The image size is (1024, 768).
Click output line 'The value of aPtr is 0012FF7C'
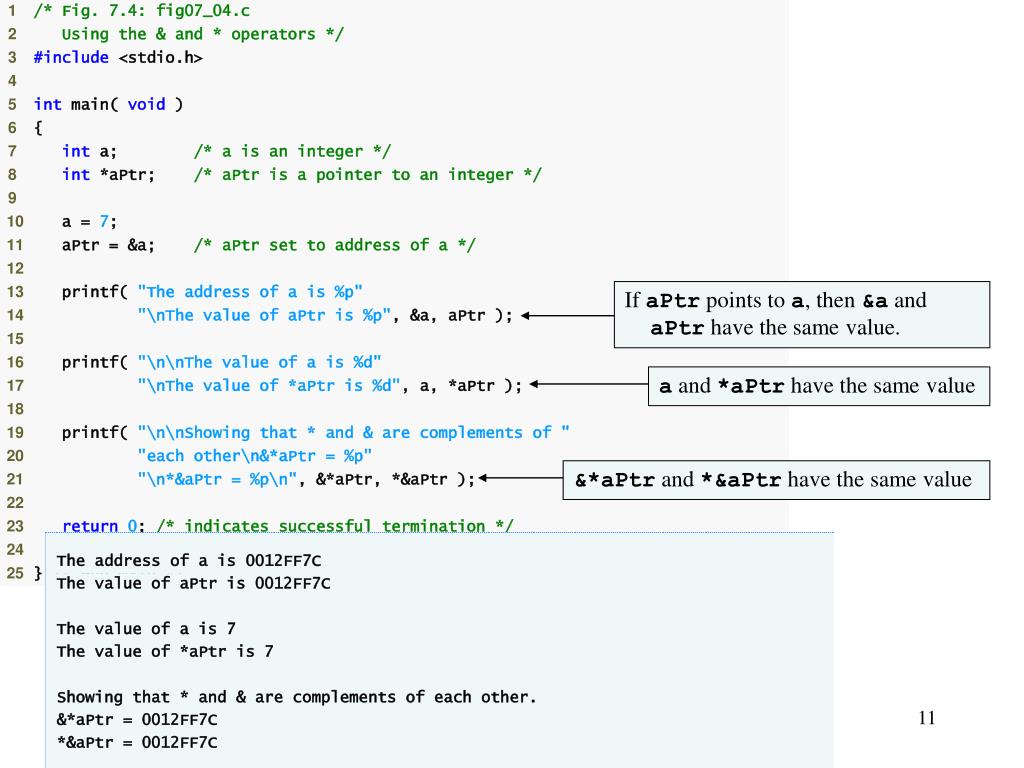(x=193, y=583)
